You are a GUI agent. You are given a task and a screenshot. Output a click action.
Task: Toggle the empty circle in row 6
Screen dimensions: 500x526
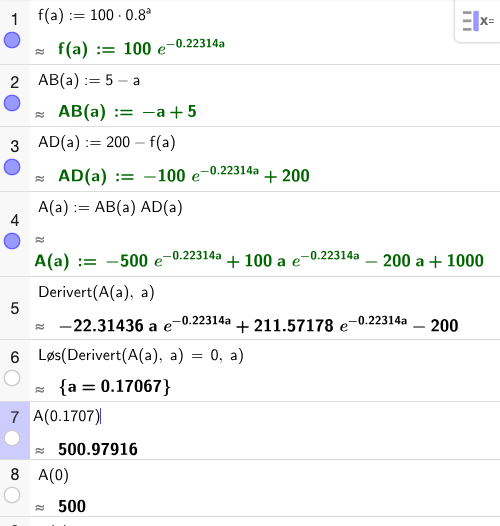(12, 378)
